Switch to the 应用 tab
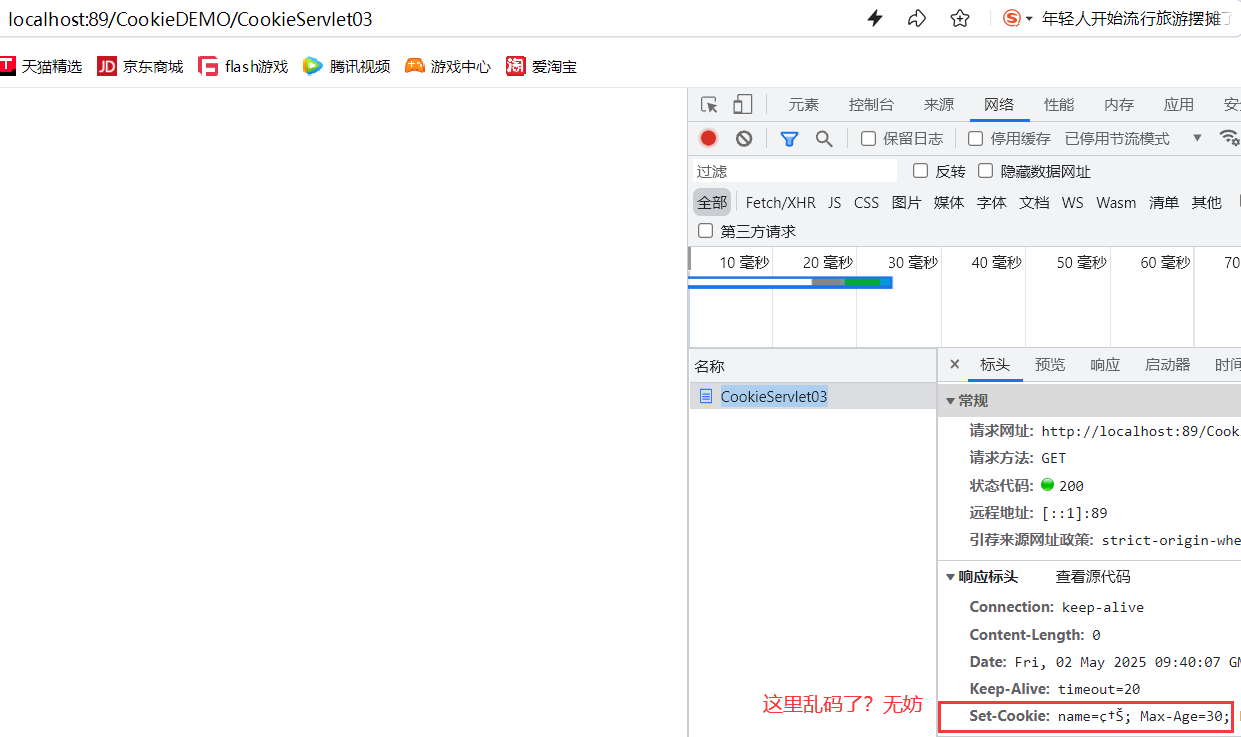The width and height of the screenshot is (1241, 737). coord(1179,105)
